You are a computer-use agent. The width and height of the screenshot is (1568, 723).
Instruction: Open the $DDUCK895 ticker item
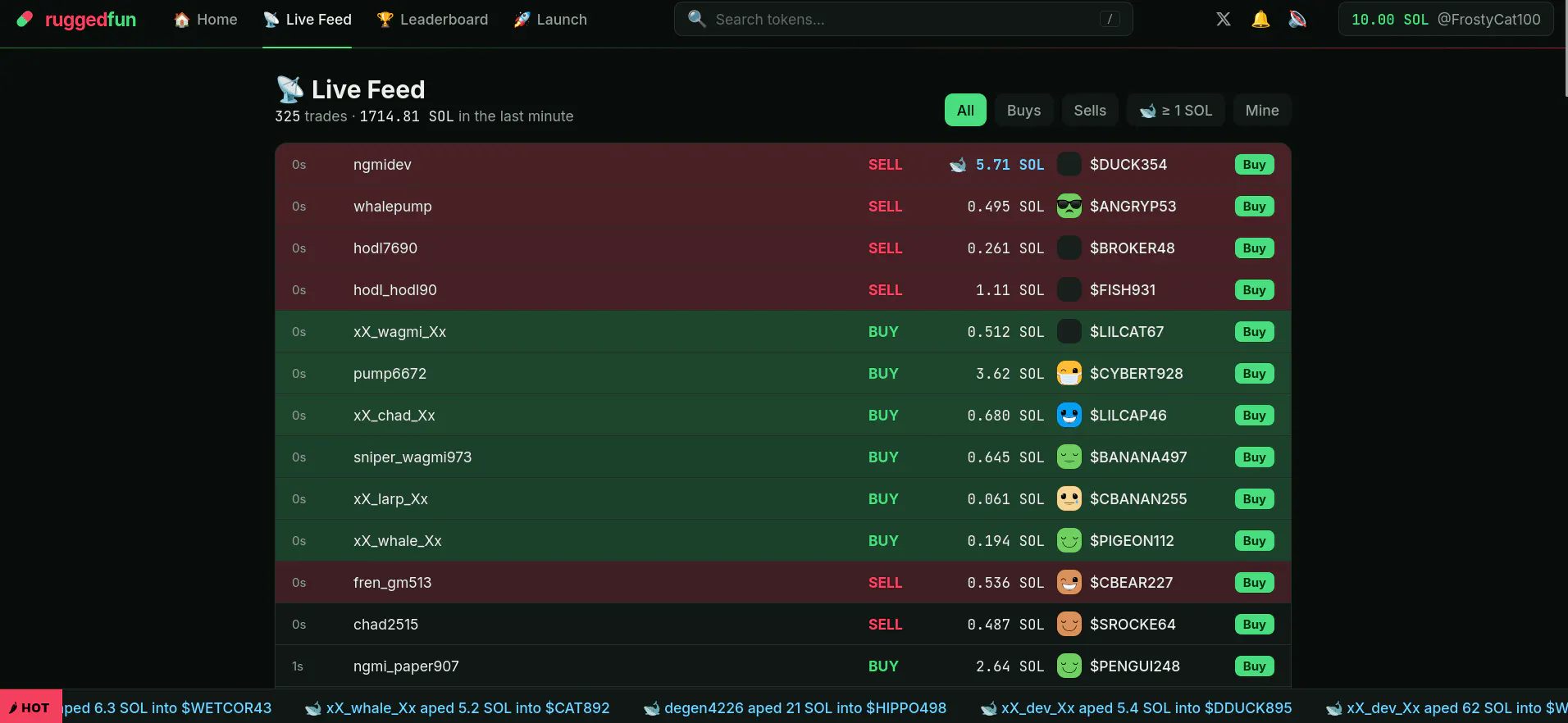click(x=1137, y=708)
